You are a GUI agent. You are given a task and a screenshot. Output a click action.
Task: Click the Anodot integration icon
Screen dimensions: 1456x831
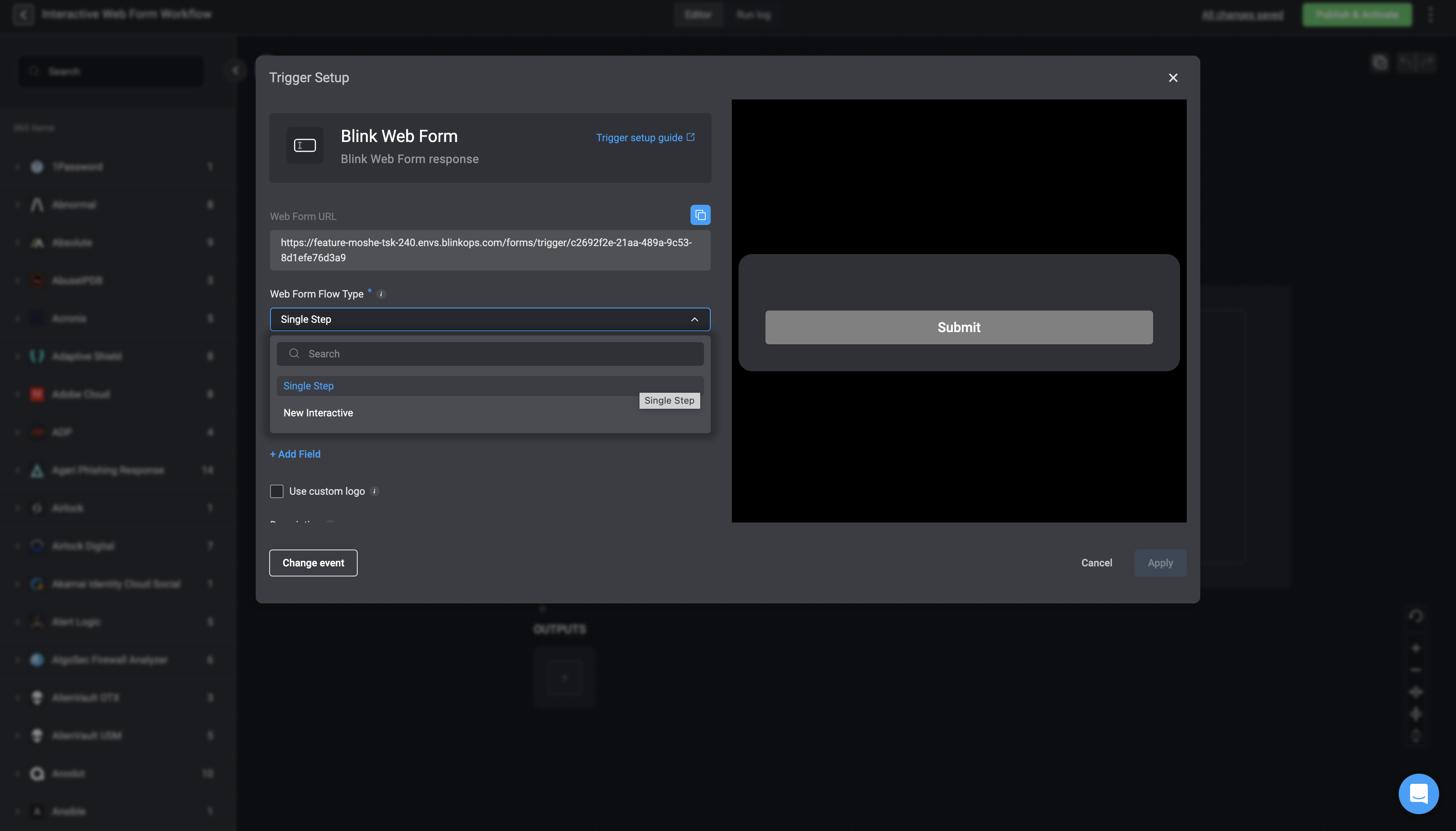37,773
